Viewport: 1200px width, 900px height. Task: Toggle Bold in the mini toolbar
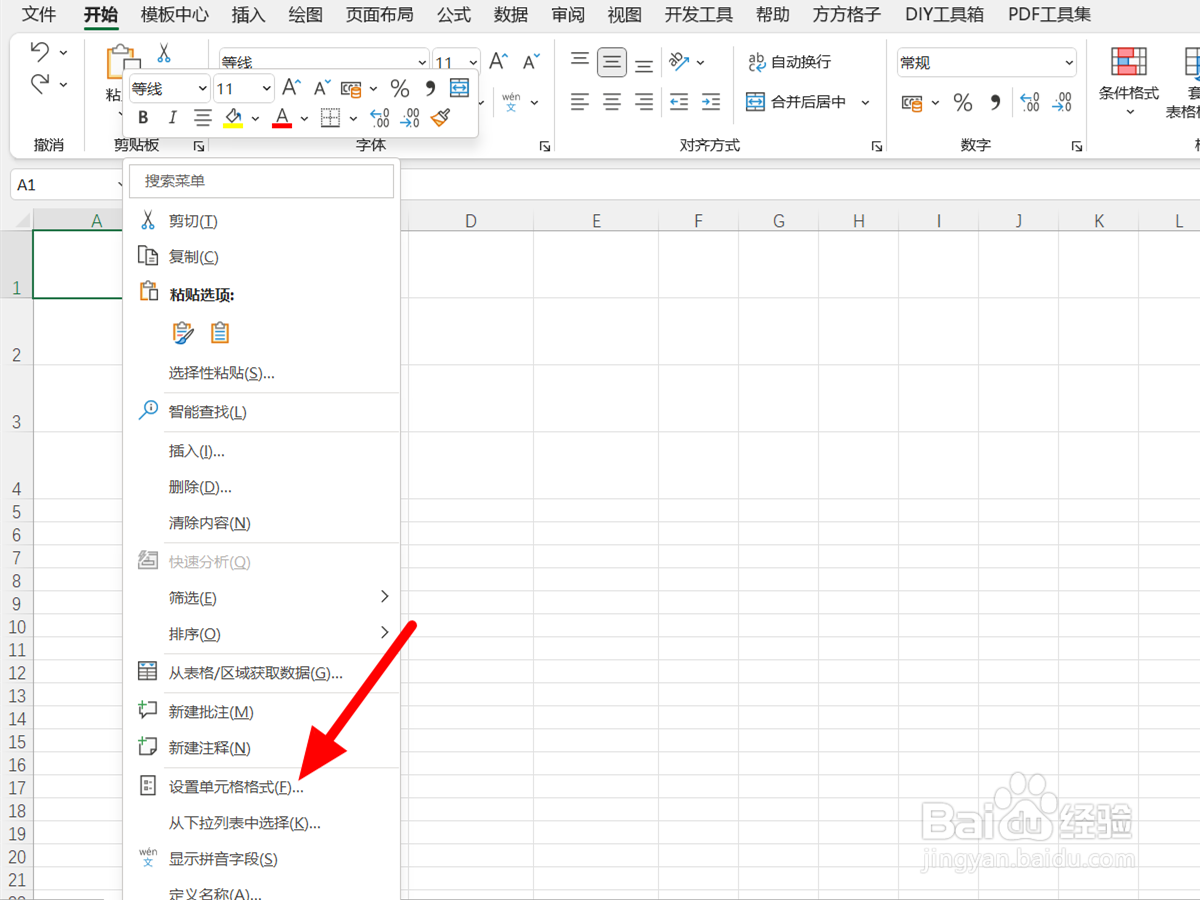143,118
